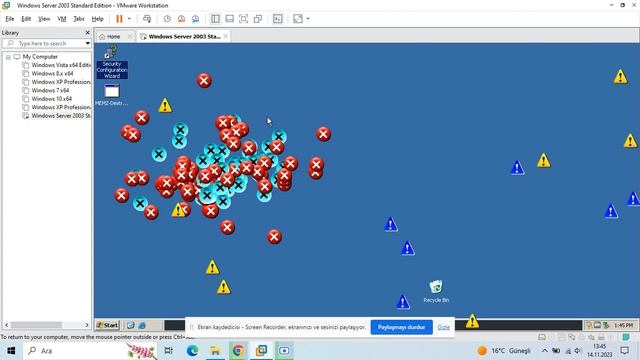Toggle the console view button

tap(278, 19)
